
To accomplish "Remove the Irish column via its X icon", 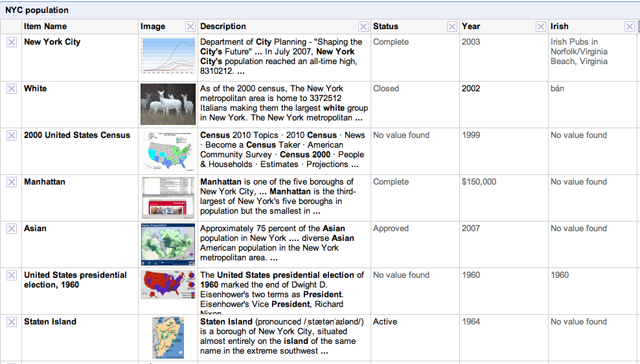I will (629, 27).
